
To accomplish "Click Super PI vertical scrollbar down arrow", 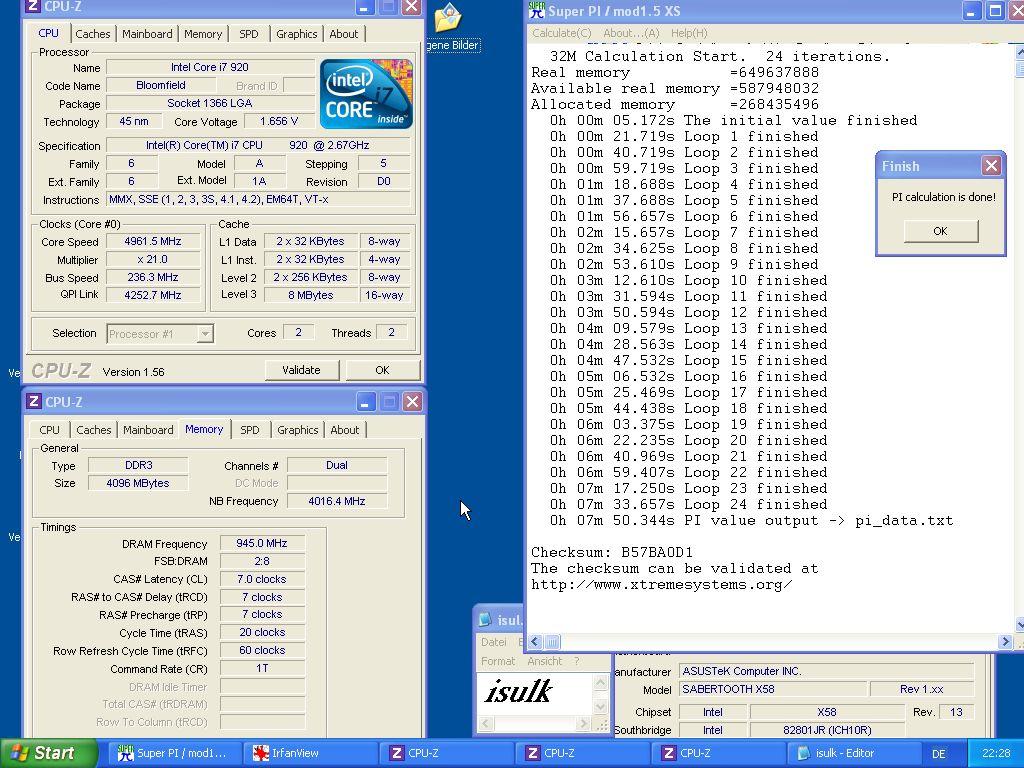I will click(1019, 625).
